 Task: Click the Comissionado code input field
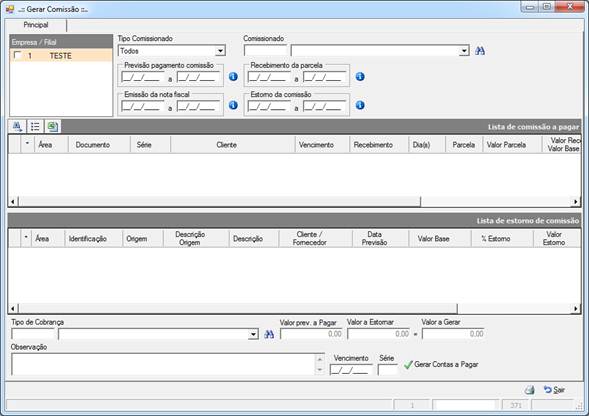[x=265, y=51]
